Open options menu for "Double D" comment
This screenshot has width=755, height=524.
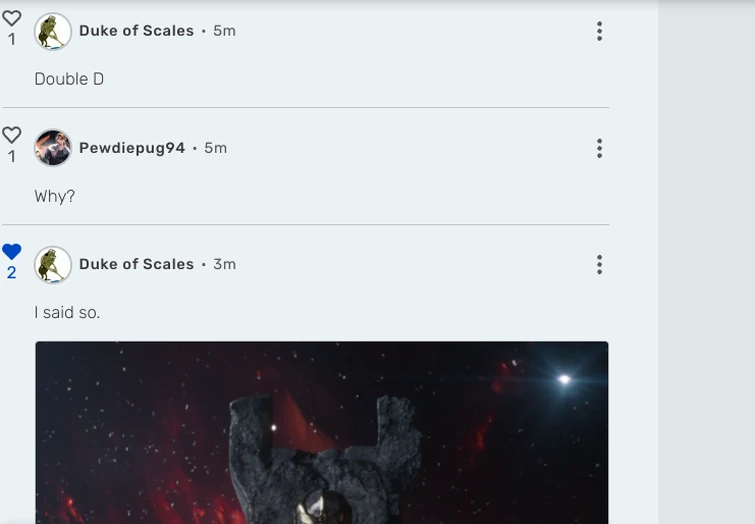click(599, 31)
